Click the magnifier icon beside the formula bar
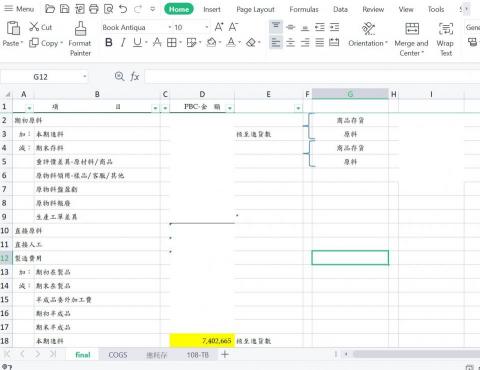This screenshot has width=480, height=370. tap(119, 77)
